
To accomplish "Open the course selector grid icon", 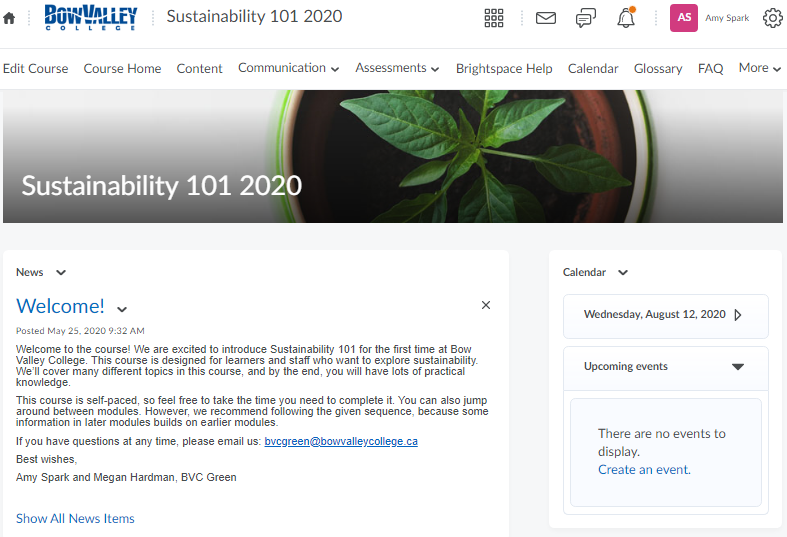I will click(494, 18).
